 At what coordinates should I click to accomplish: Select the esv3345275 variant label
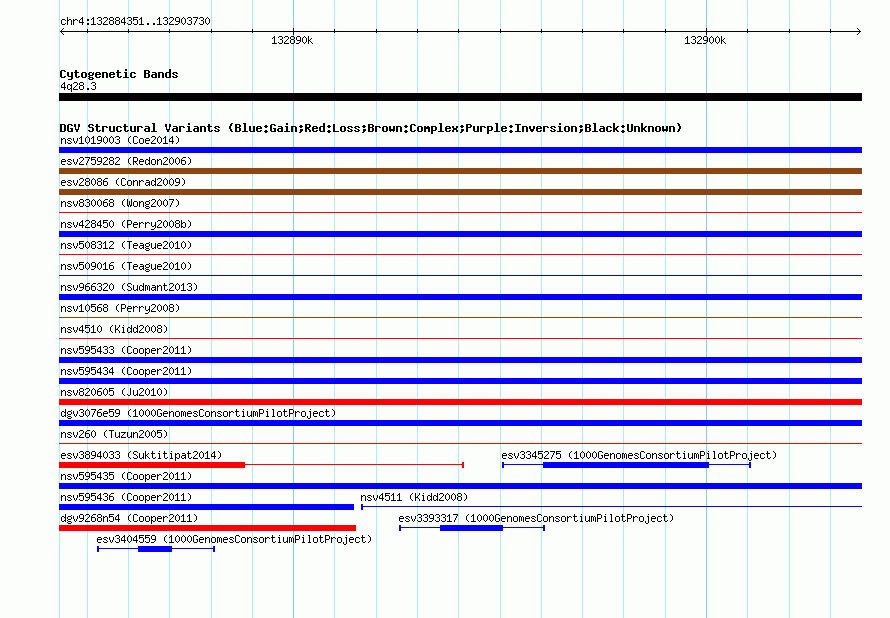click(x=639, y=455)
